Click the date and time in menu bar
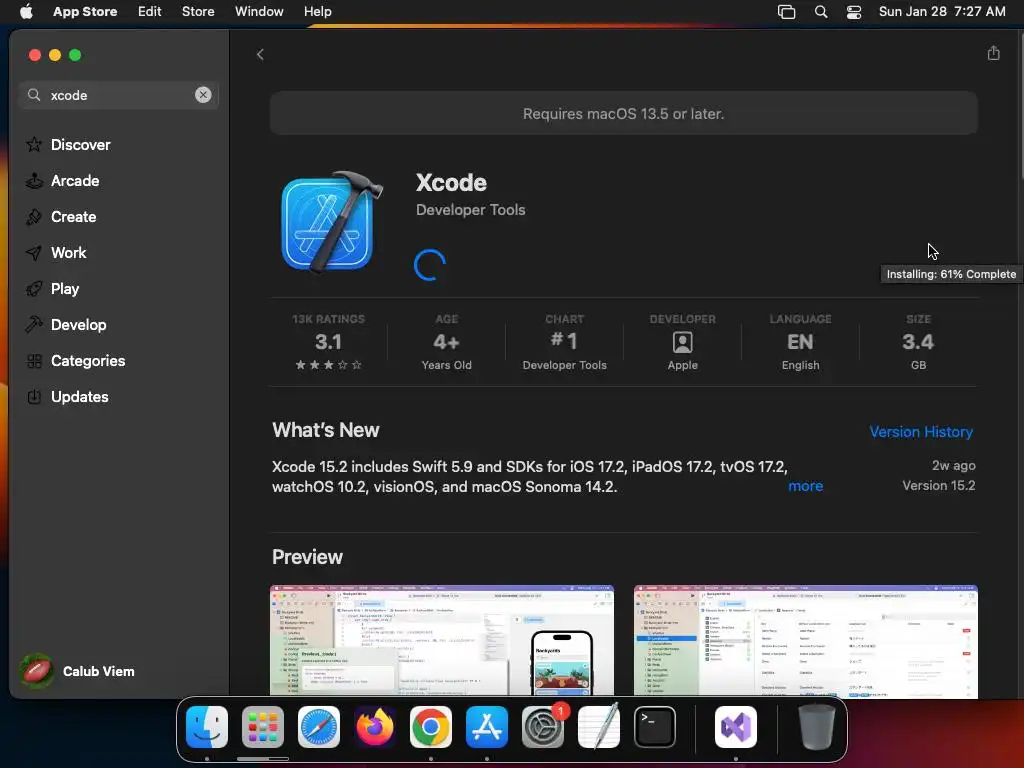Screen dimensions: 1024x768 pyautogui.click(x=942, y=11)
